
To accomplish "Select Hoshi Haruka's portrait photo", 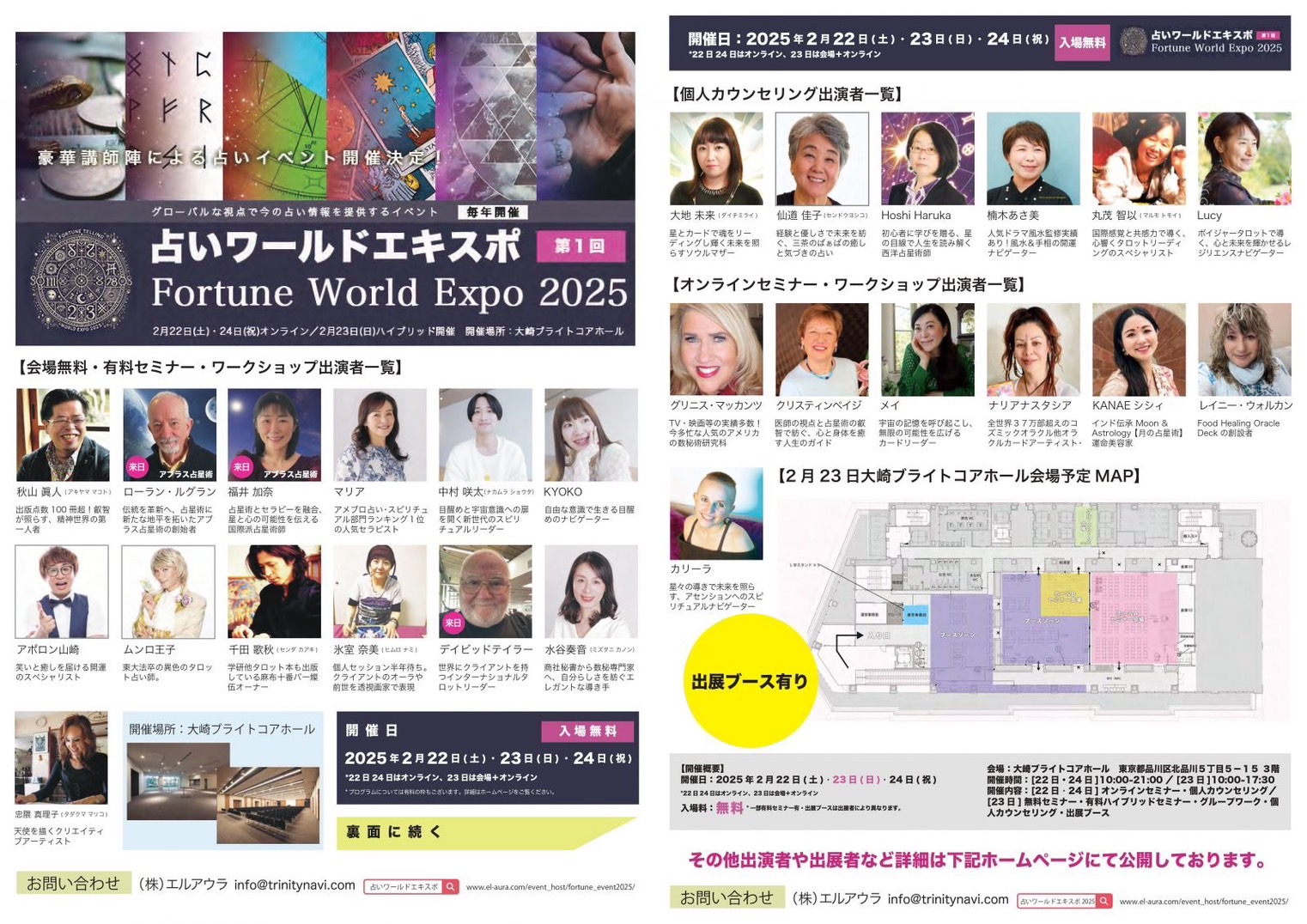I will tap(927, 158).
